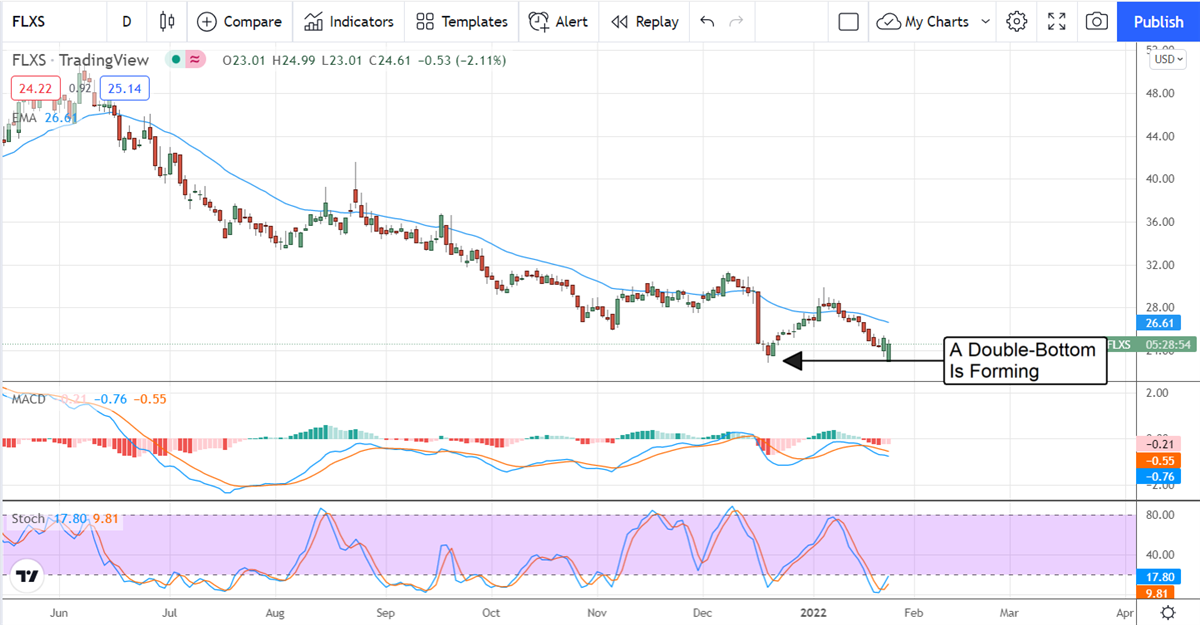The height and width of the screenshot is (625, 1200).
Task: Open the candlestick chart style selector
Action: pyautogui.click(x=166, y=21)
